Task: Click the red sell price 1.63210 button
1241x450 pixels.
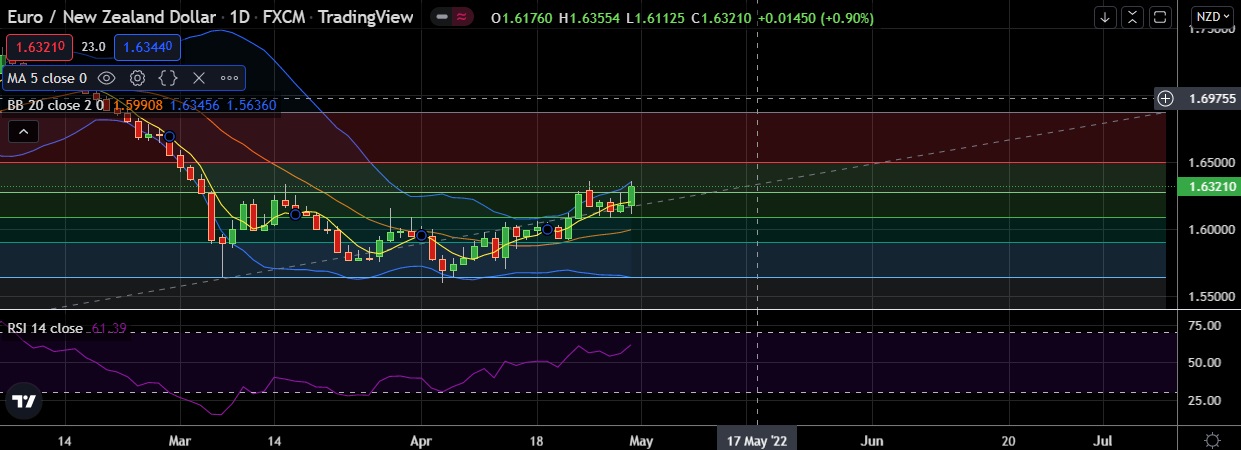Action: pos(39,46)
